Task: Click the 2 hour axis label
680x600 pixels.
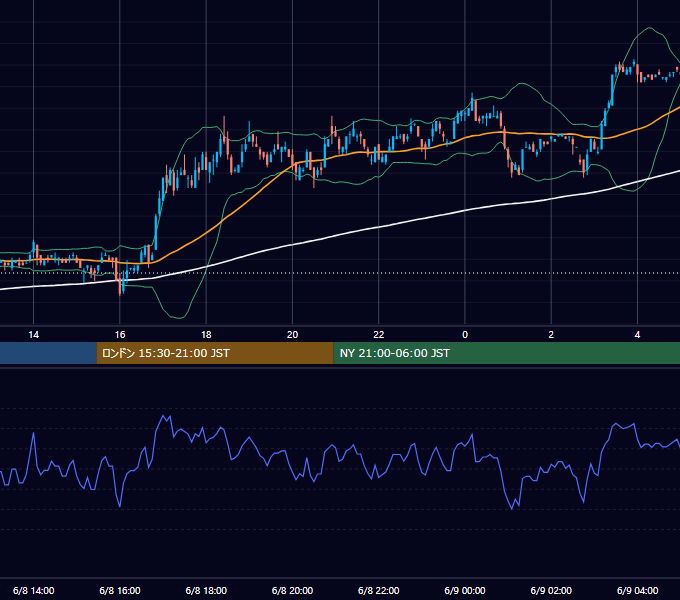Action: (551, 335)
